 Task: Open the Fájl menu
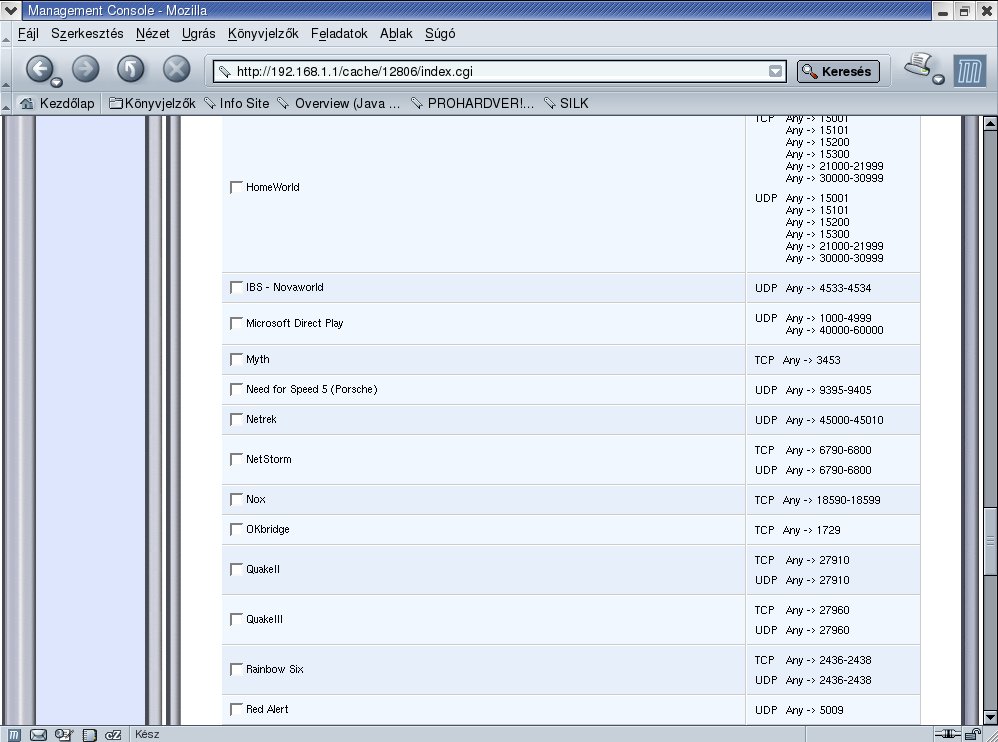click(28, 34)
